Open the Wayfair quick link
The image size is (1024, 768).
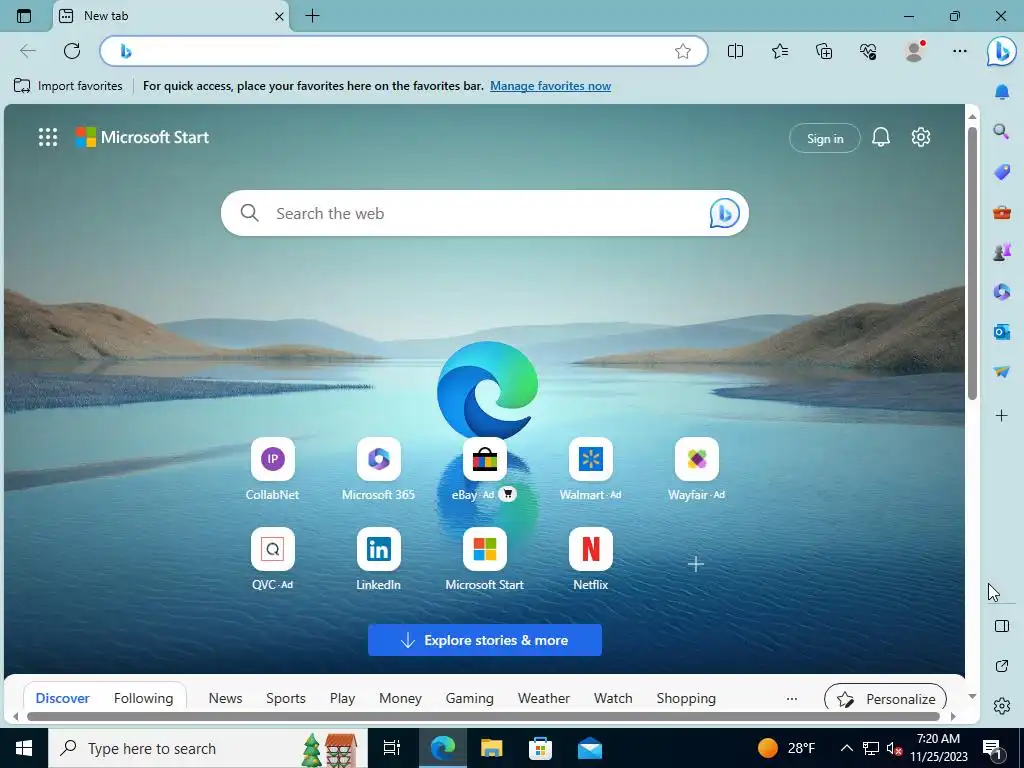pyautogui.click(x=696, y=470)
